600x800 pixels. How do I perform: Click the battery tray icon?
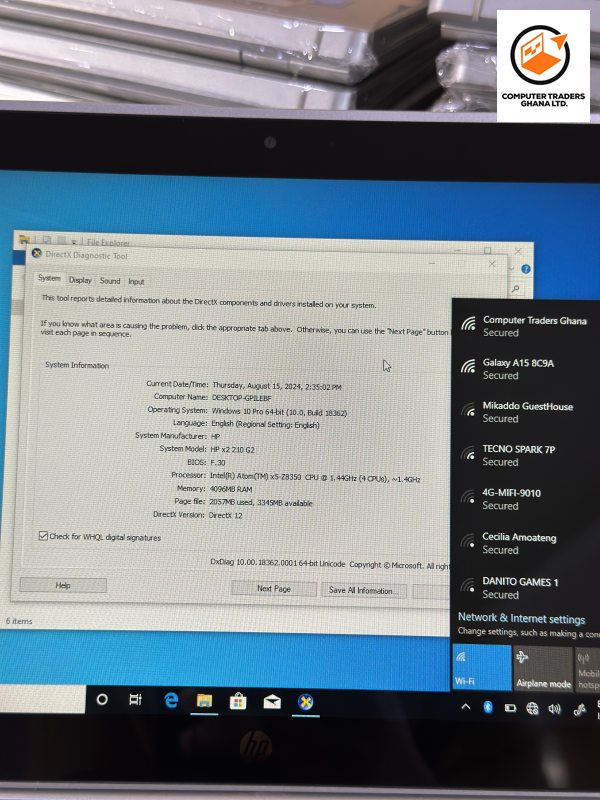point(510,708)
